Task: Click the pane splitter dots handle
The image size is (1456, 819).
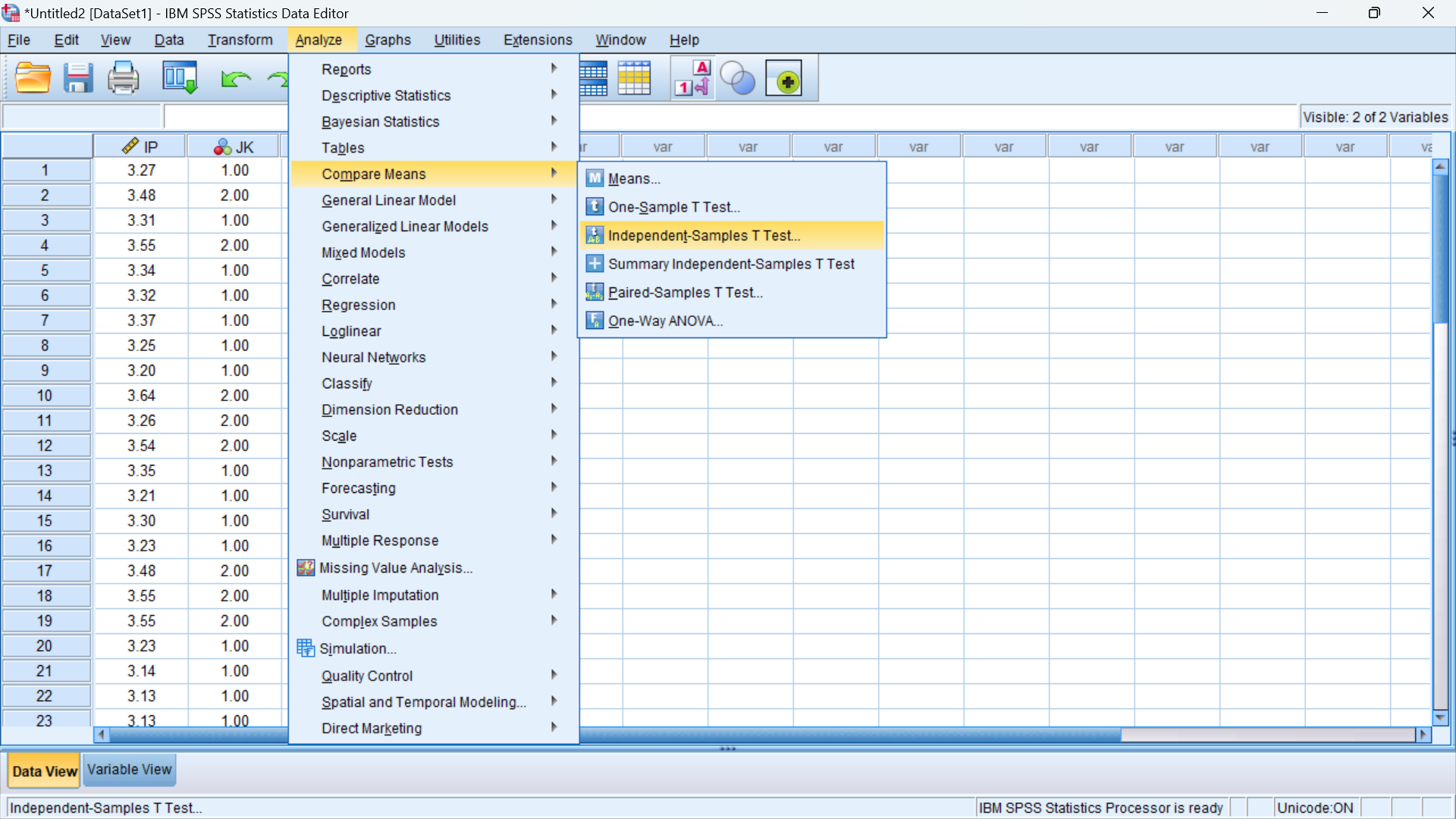Action: coord(728,748)
